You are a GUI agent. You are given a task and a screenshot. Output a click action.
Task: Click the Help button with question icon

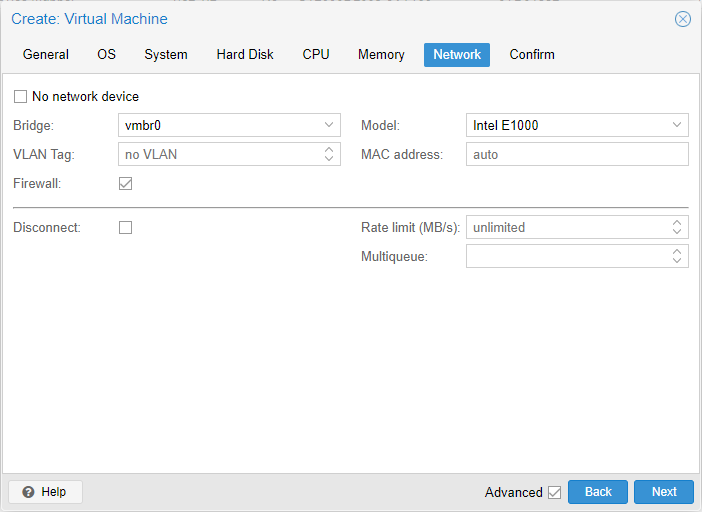[x=45, y=492]
